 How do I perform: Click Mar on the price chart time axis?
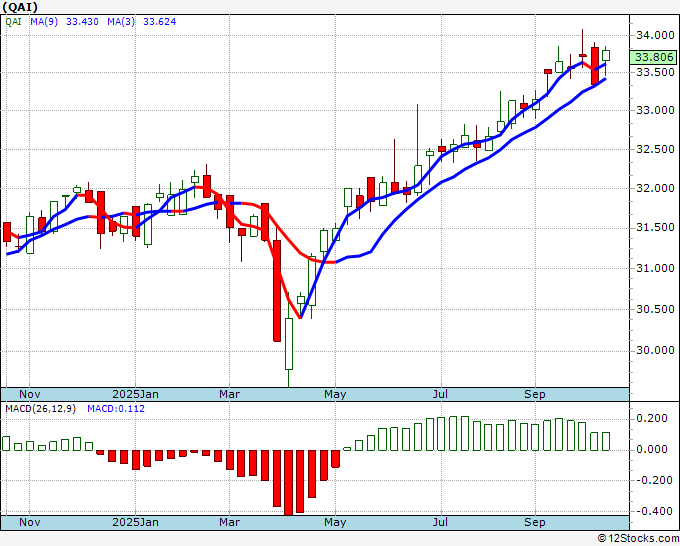[x=229, y=394]
